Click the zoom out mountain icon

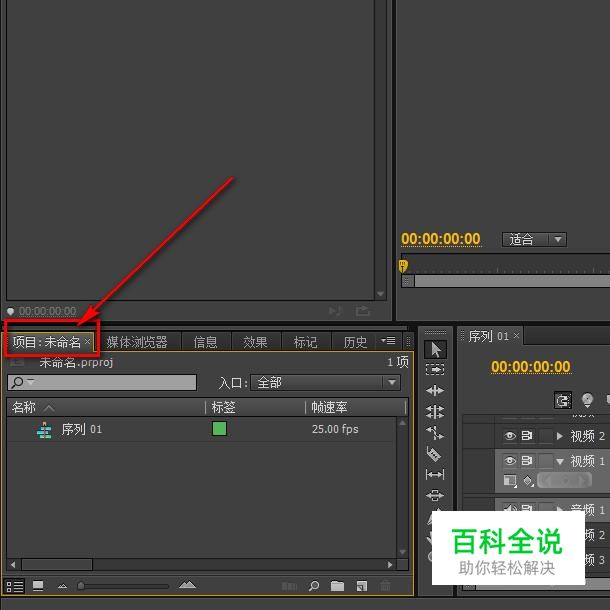click(x=62, y=586)
